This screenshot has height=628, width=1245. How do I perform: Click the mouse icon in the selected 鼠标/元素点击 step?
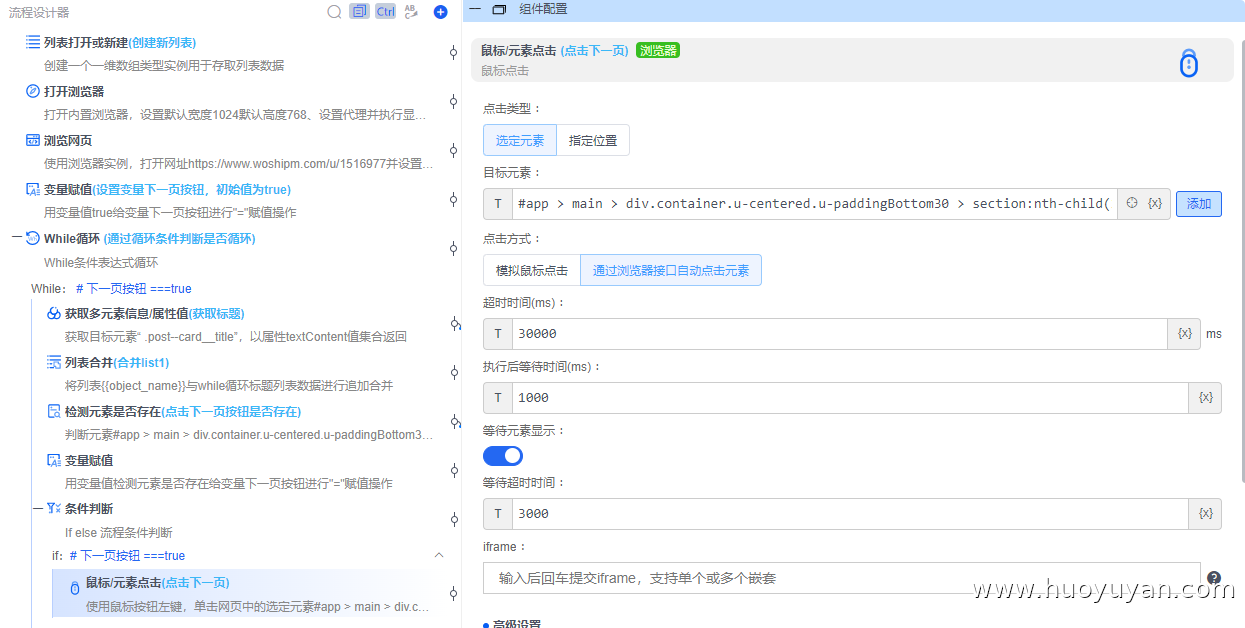point(74,587)
